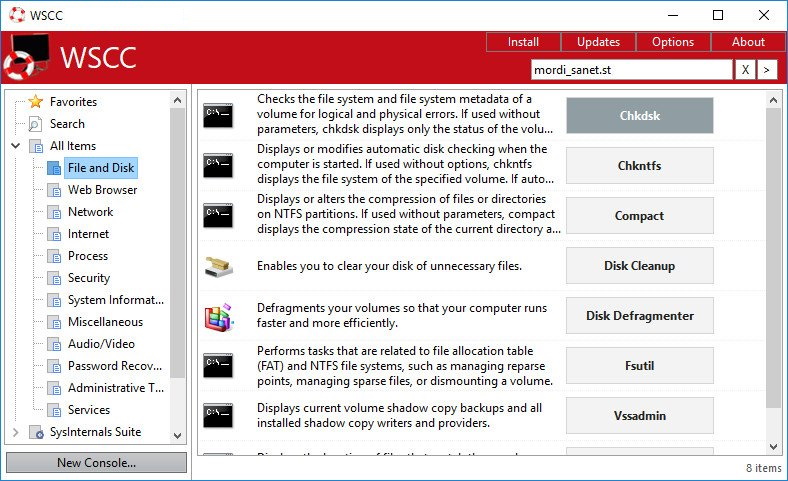
Task: Click the Internet category icon
Action: coord(54,234)
